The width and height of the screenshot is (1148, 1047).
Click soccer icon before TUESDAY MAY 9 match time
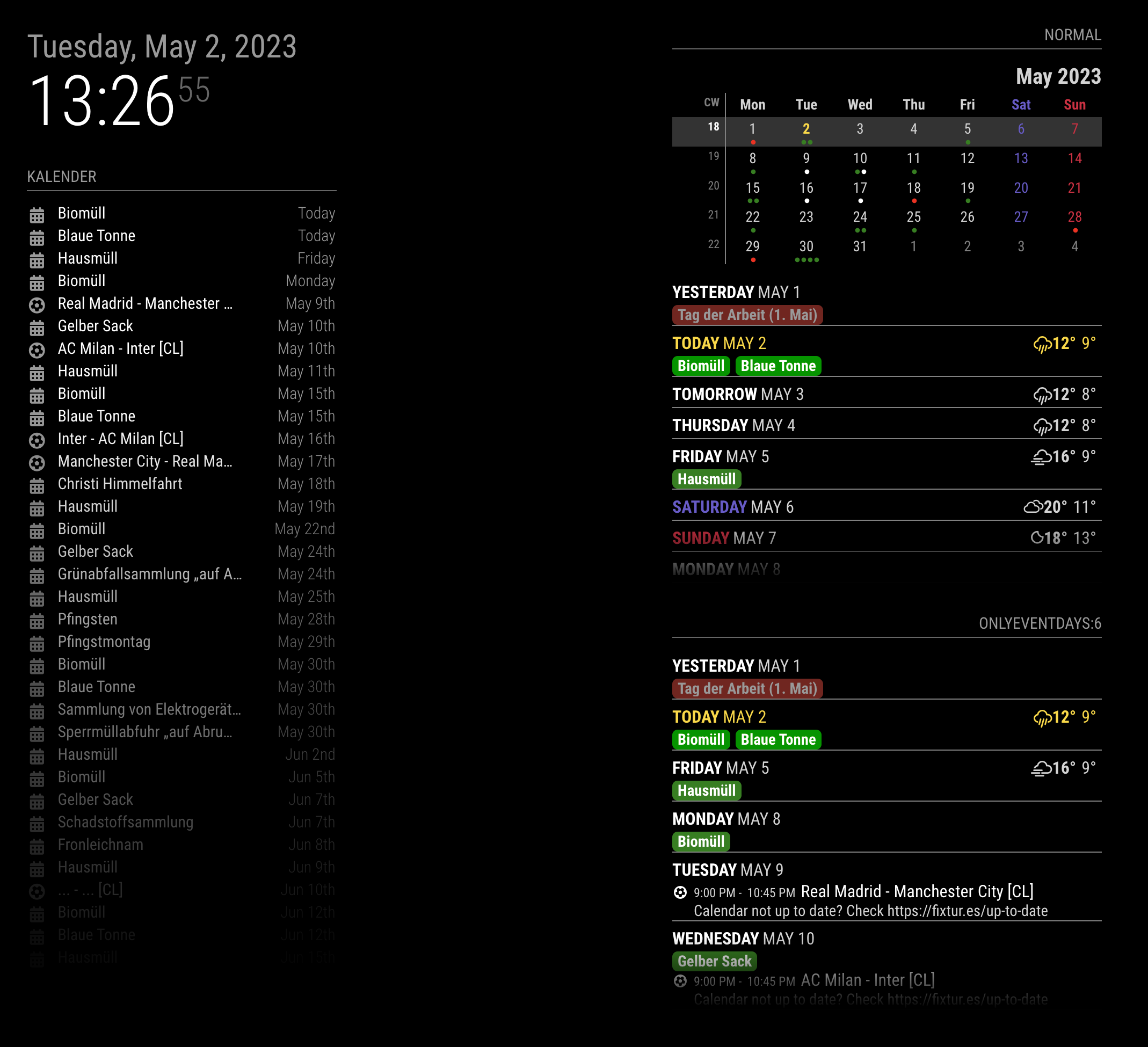(x=680, y=893)
